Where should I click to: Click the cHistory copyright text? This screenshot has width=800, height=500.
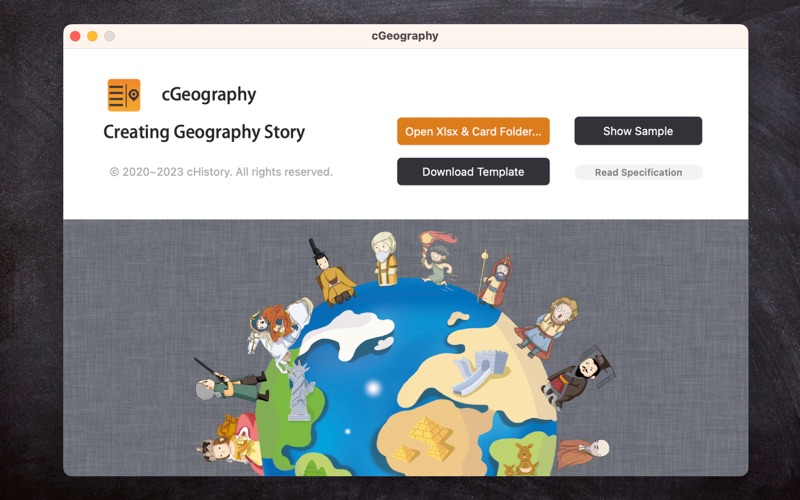coord(221,172)
